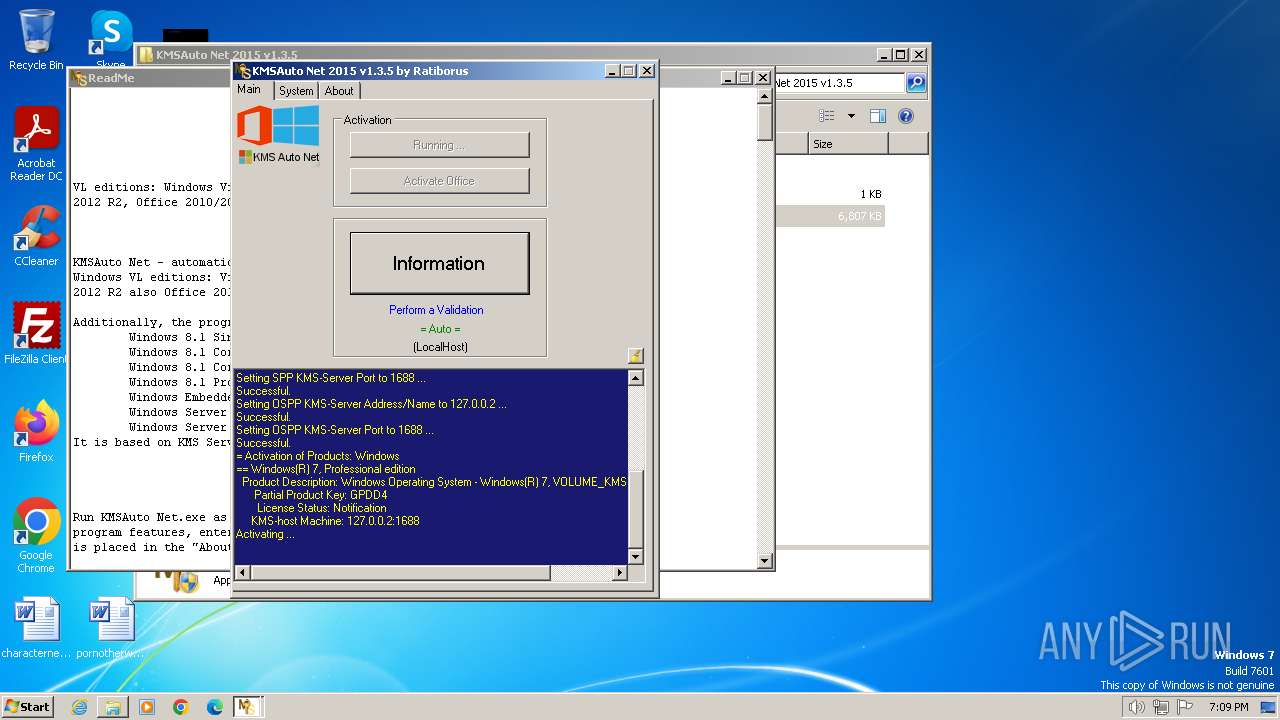
Task: Open Acrobat Reader DC desktop icon
Action: pos(36,145)
